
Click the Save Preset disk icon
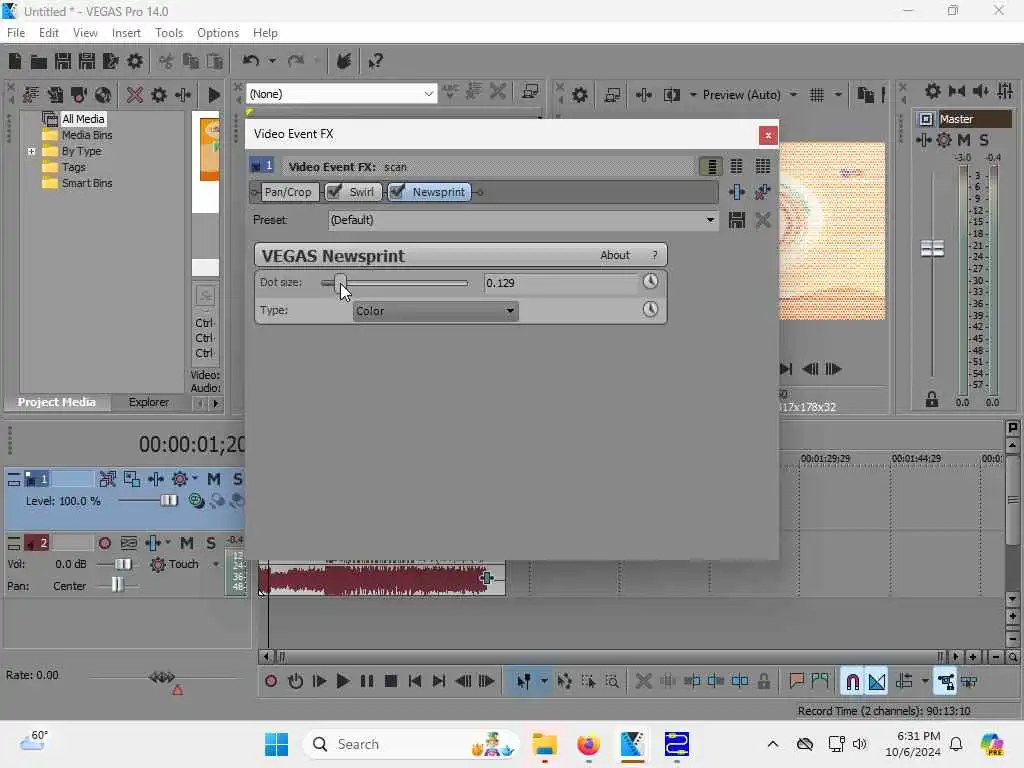(x=737, y=220)
